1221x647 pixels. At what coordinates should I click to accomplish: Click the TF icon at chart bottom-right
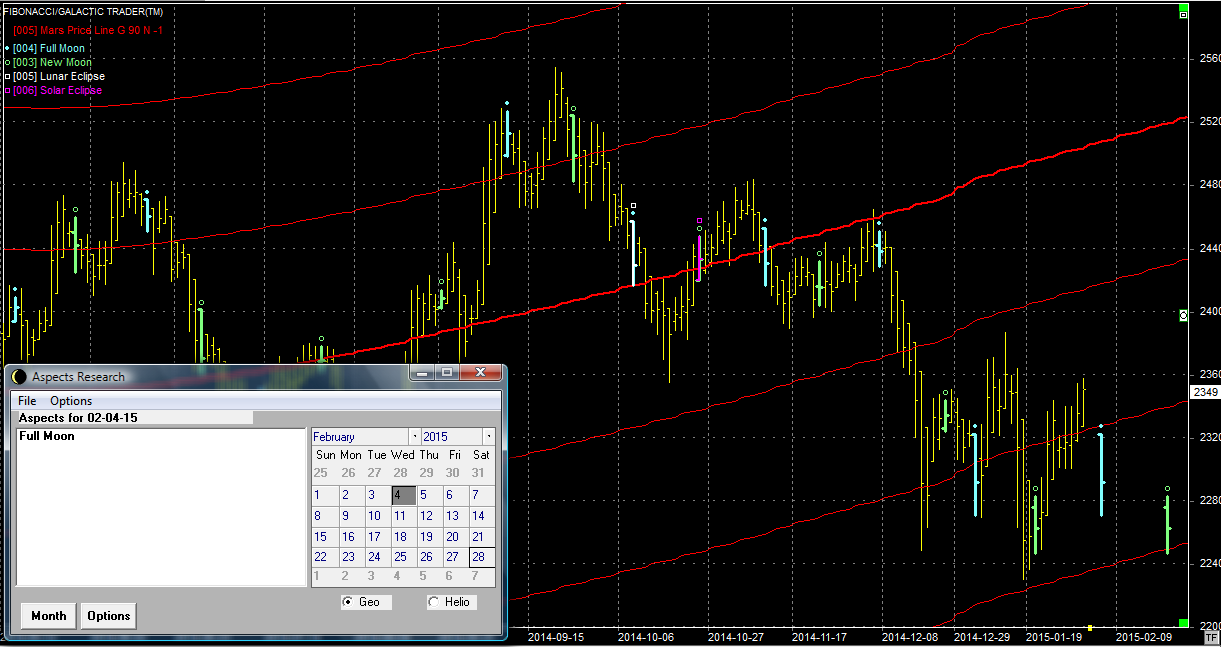[1211, 636]
